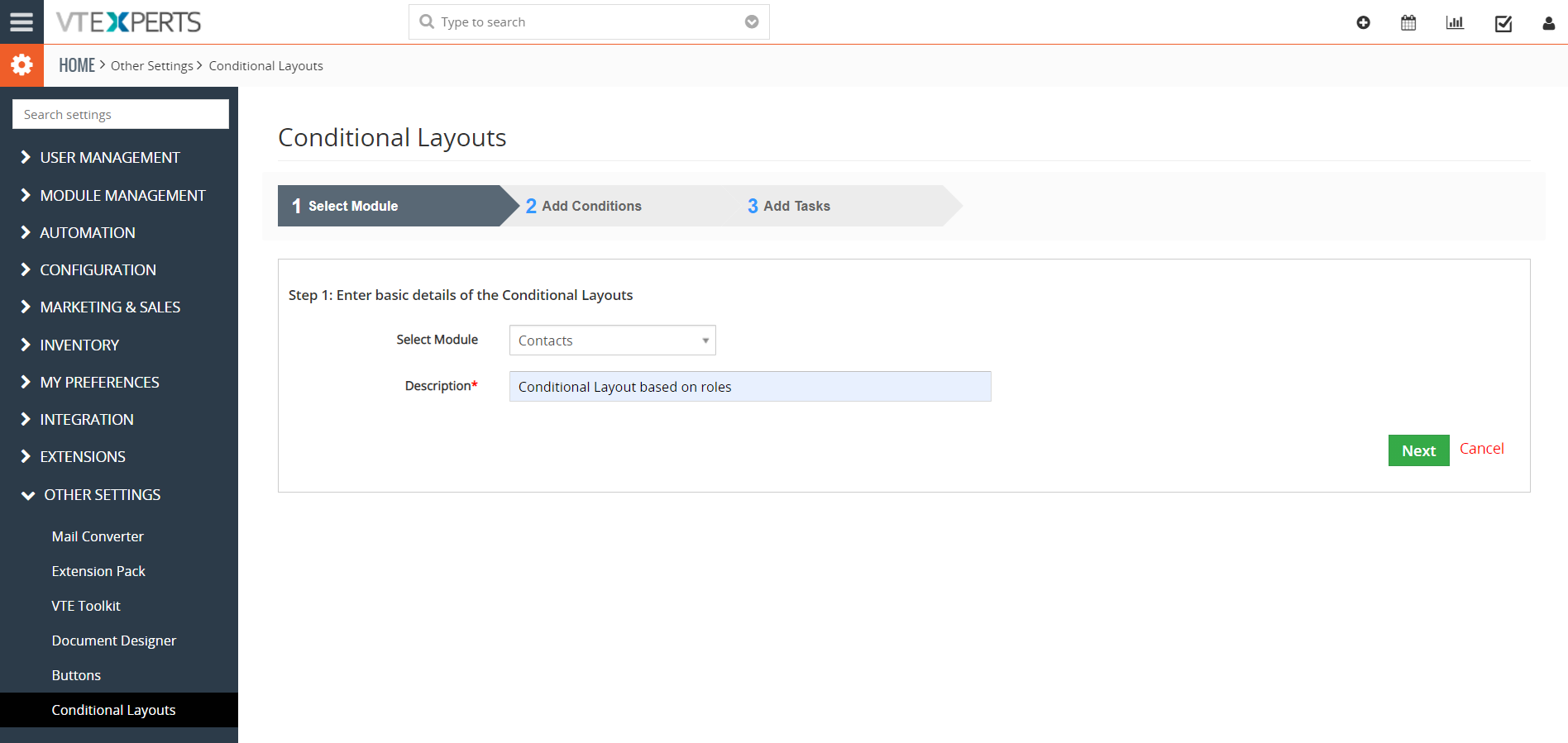The width and height of the screenshot is (1568, 743).
Task: Select Conditional Layouts in sidebar
Action: (x=119, y=710)
